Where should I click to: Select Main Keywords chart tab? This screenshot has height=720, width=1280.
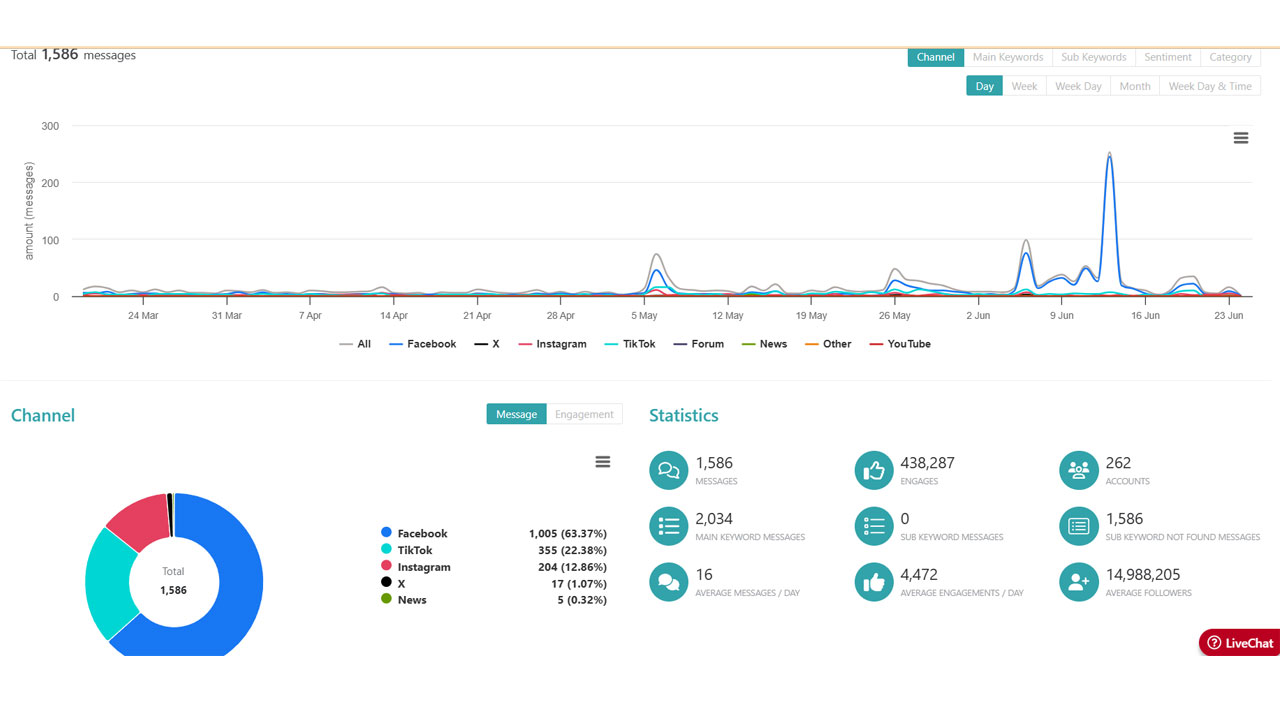(1007, 57)
